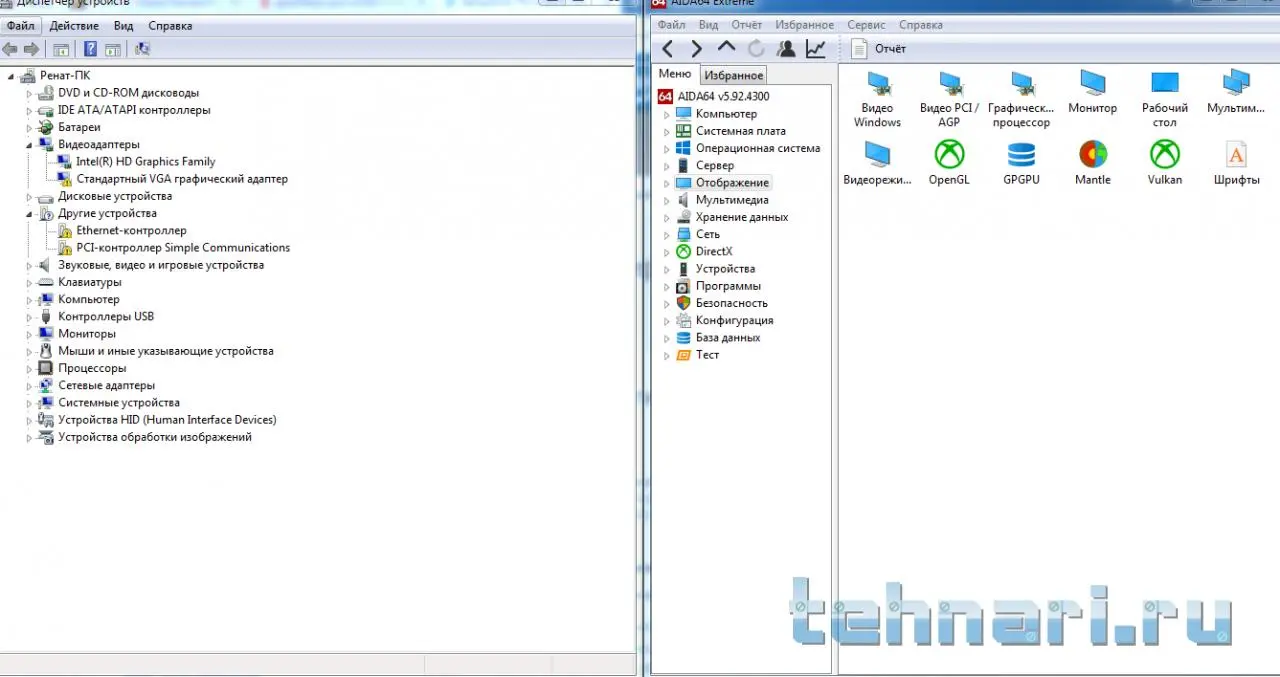Select Сеть in AIDA64 tree
Image resolution: width=1280 pixels, height=677 pixels.
(708, 234)
